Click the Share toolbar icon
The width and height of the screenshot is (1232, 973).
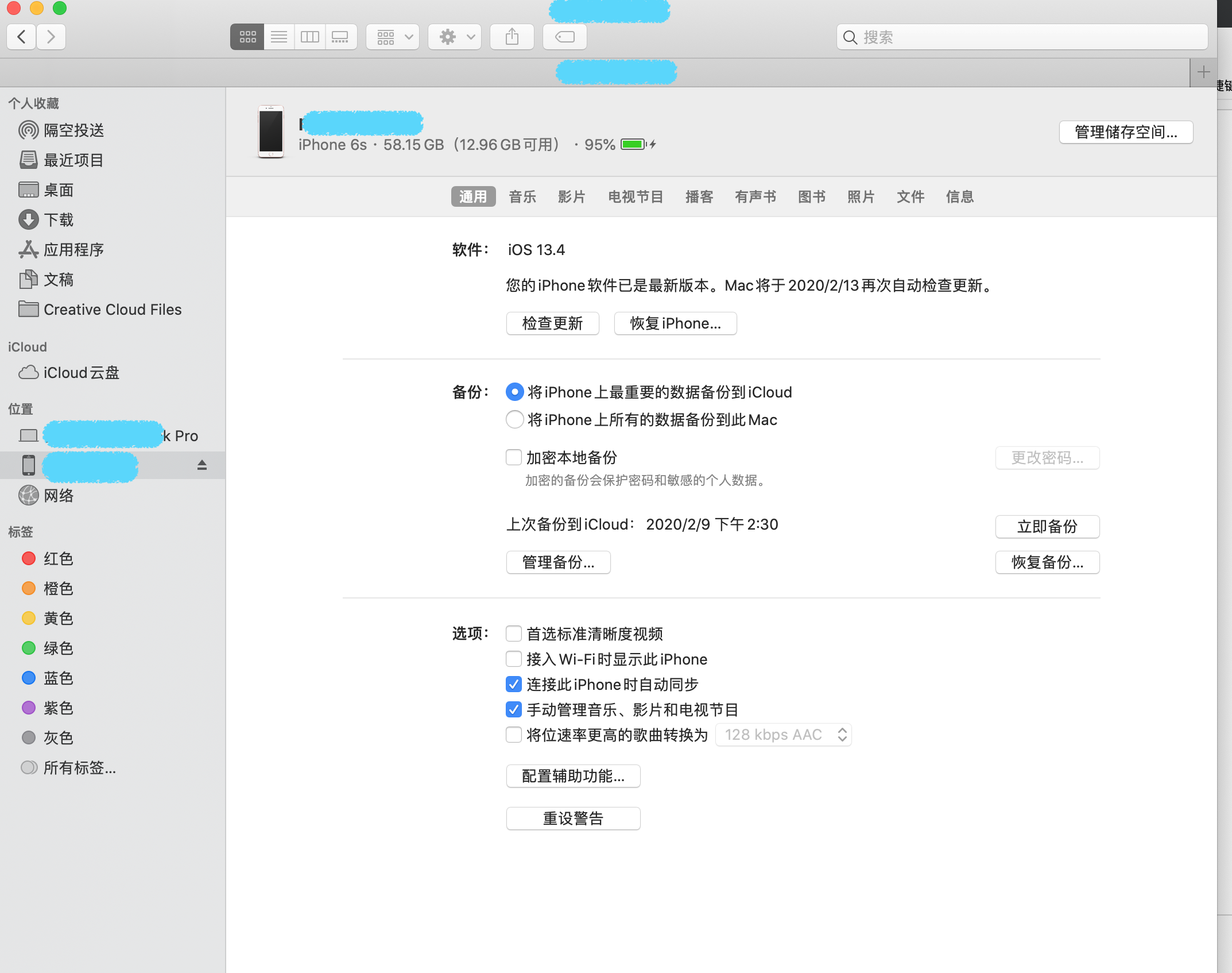(512, 37)
